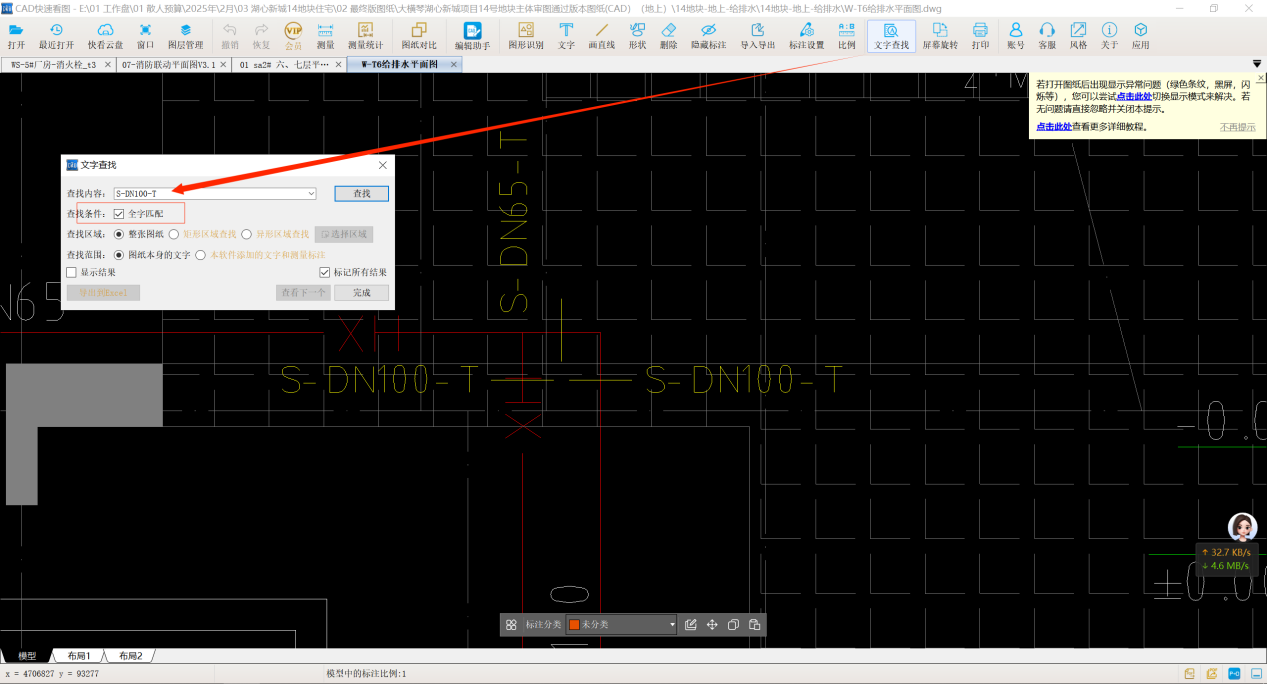Launch 图纸对比 drawing comparison
1267x684 pixels.
(x=419, y=36)
